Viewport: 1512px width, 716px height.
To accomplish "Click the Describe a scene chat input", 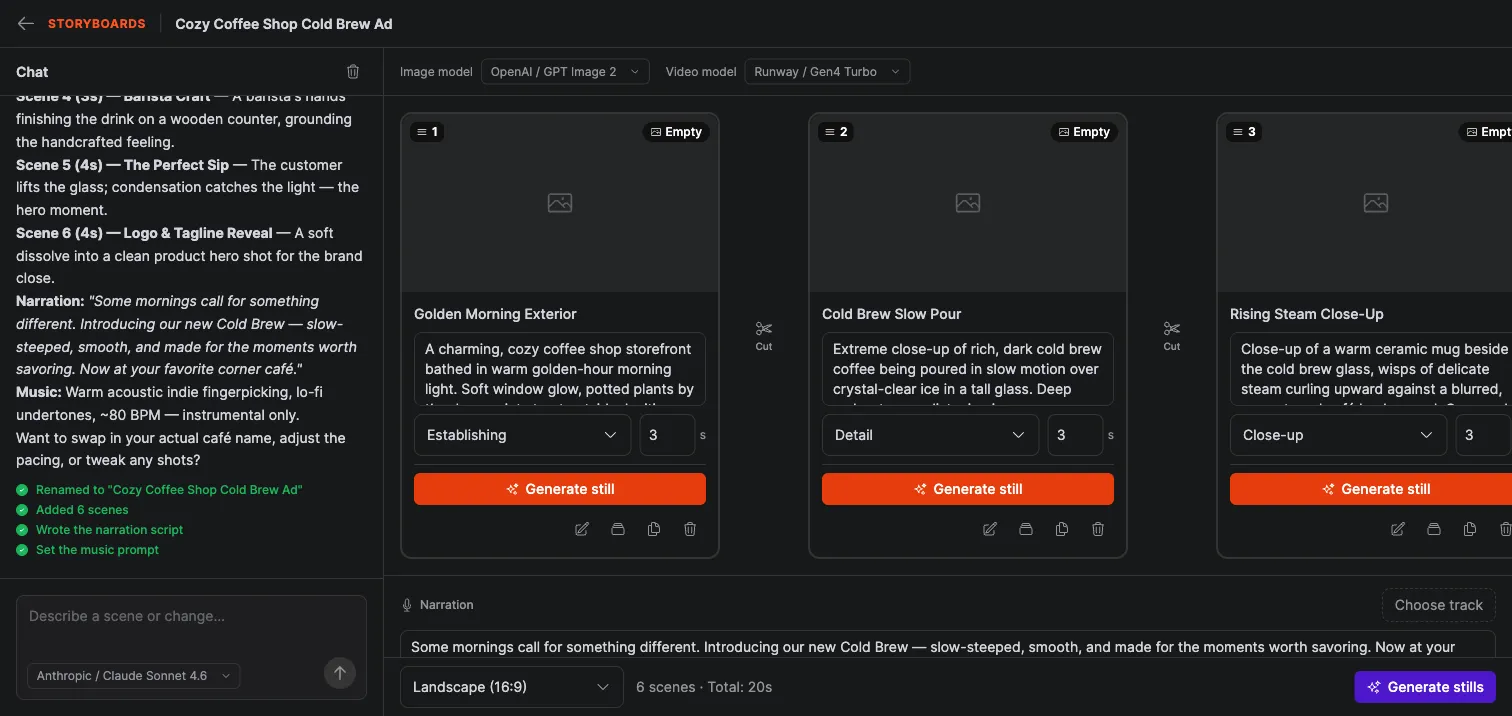I will [191, 617].
